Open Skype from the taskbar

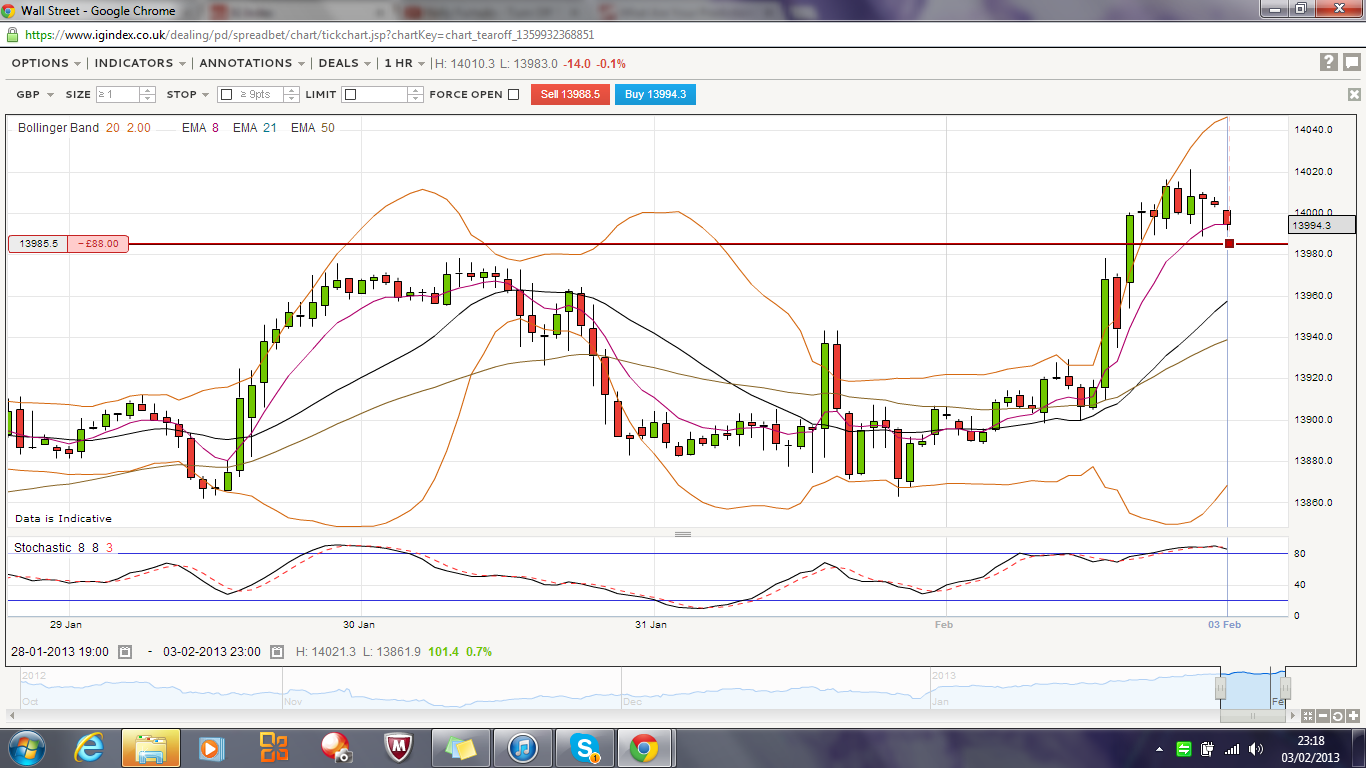(x=583, y=747)
